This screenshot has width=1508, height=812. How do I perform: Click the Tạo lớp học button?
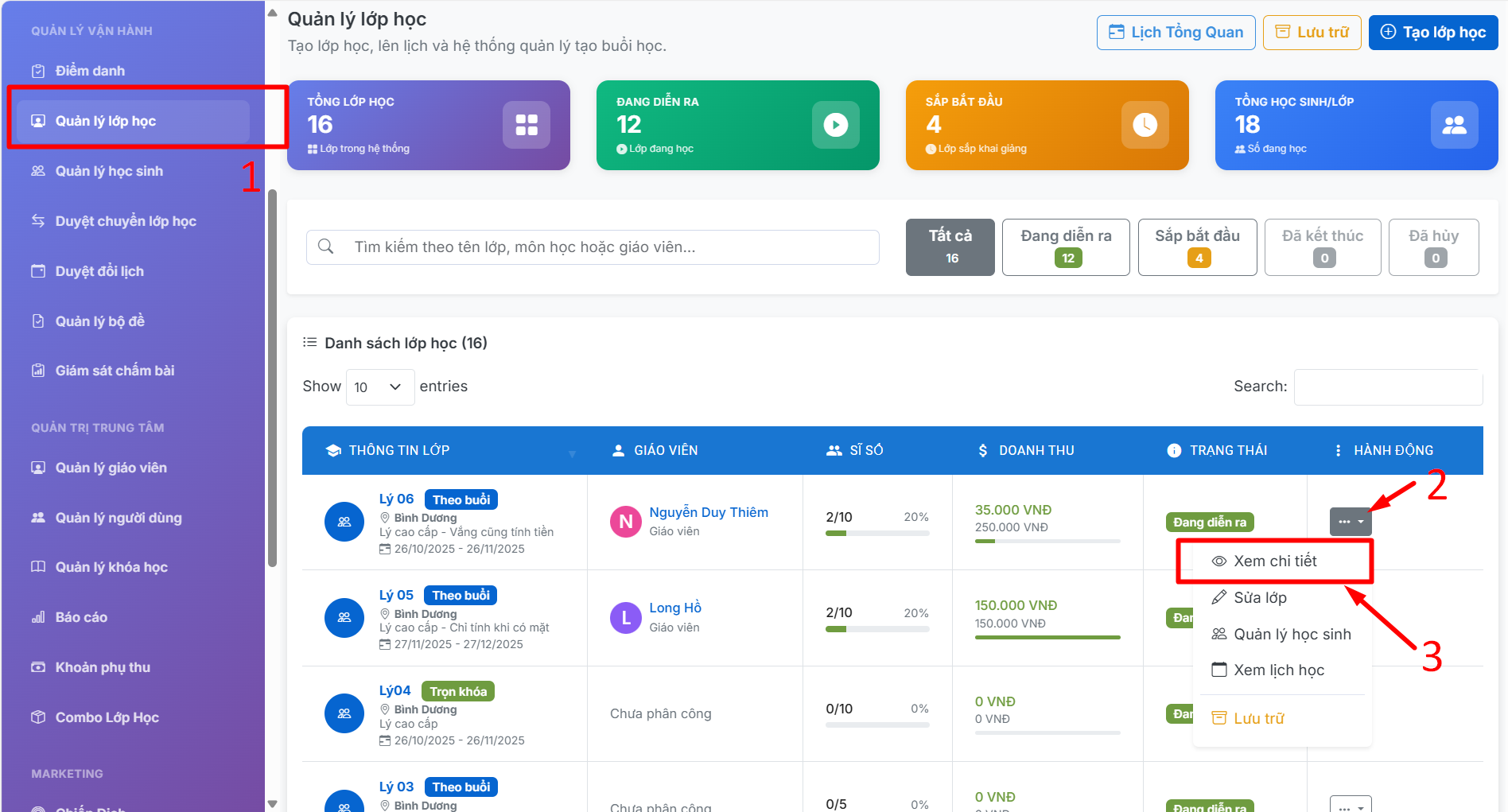pyautogui.click(x=1433, y=33)
